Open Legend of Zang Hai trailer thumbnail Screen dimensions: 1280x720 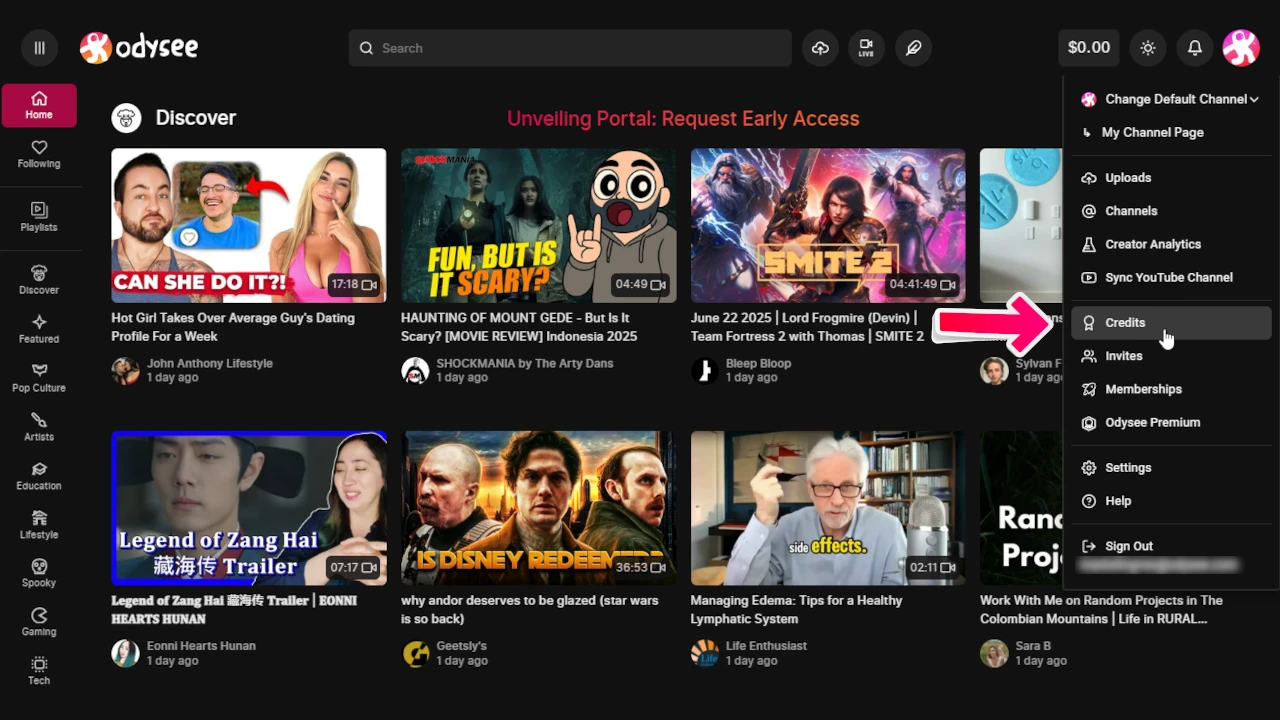249,508
